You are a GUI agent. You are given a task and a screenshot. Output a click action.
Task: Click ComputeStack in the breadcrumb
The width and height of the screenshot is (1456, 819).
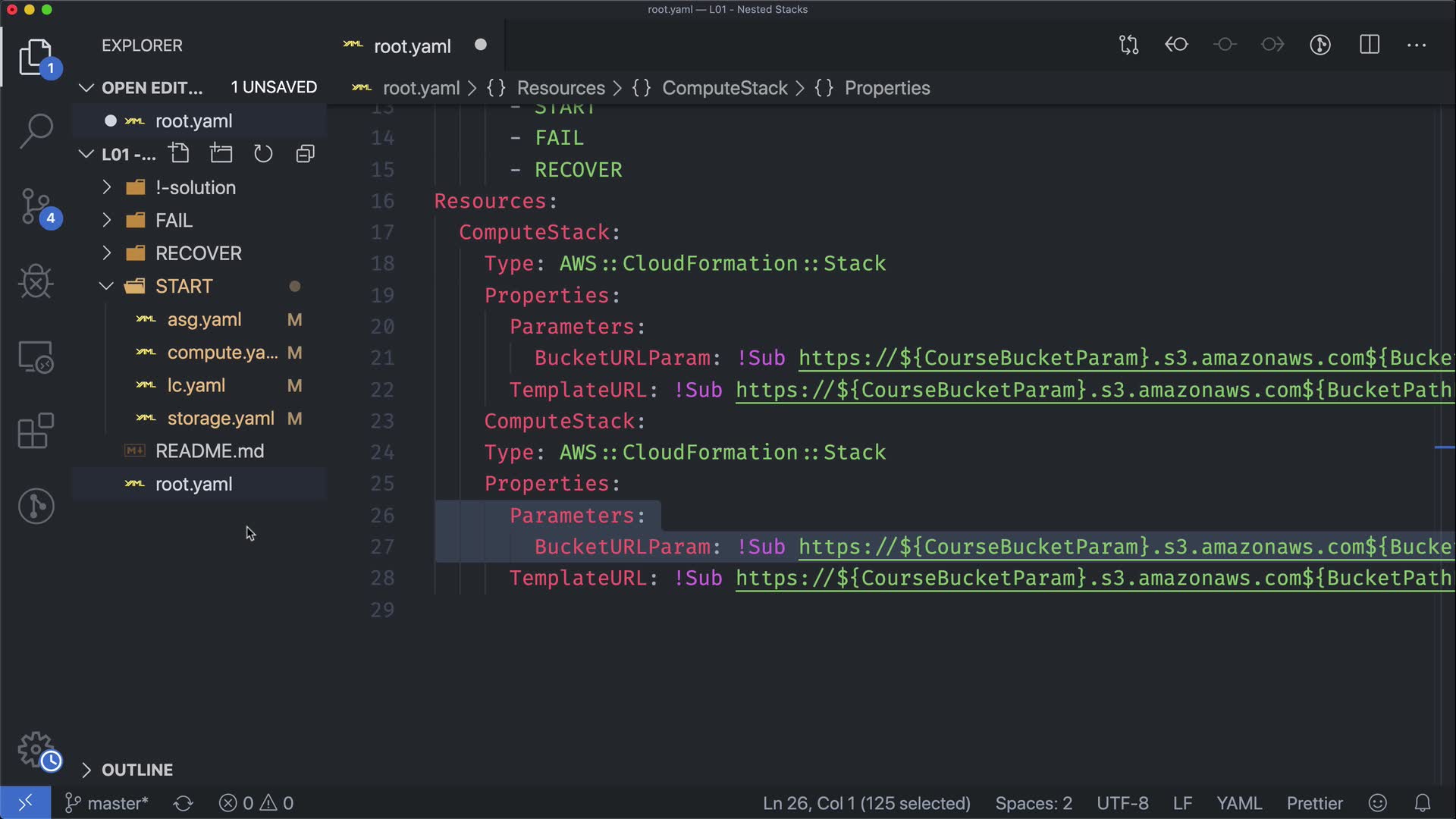pyautogui.click(x=724, y=88)
